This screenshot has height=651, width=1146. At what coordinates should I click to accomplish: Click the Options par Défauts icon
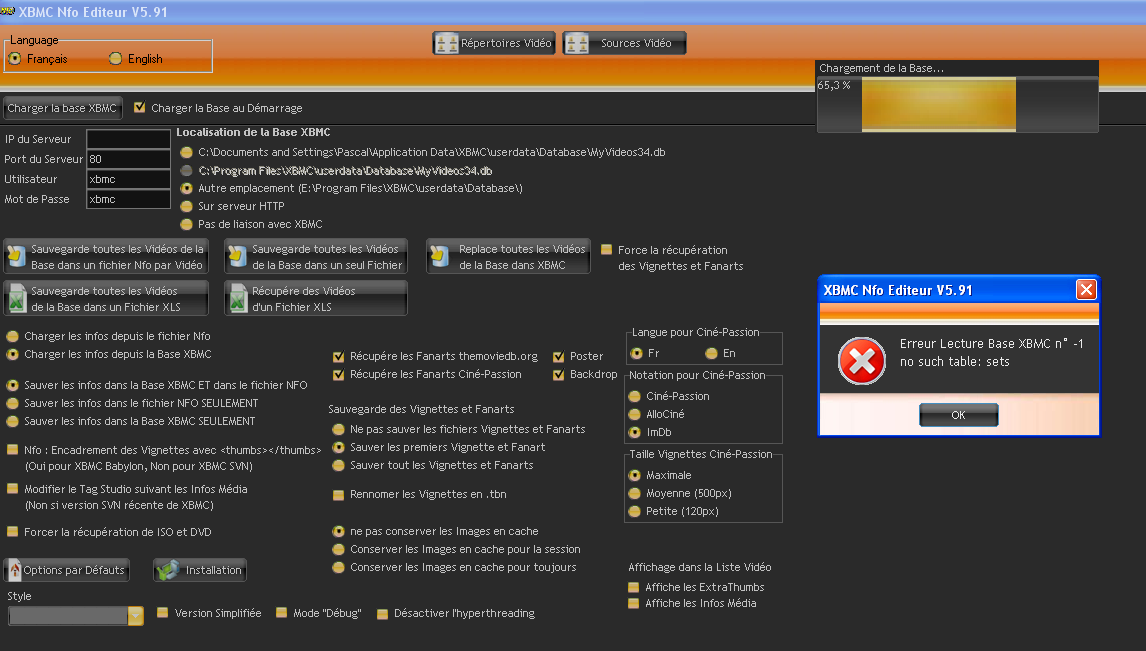coord(14,569)
